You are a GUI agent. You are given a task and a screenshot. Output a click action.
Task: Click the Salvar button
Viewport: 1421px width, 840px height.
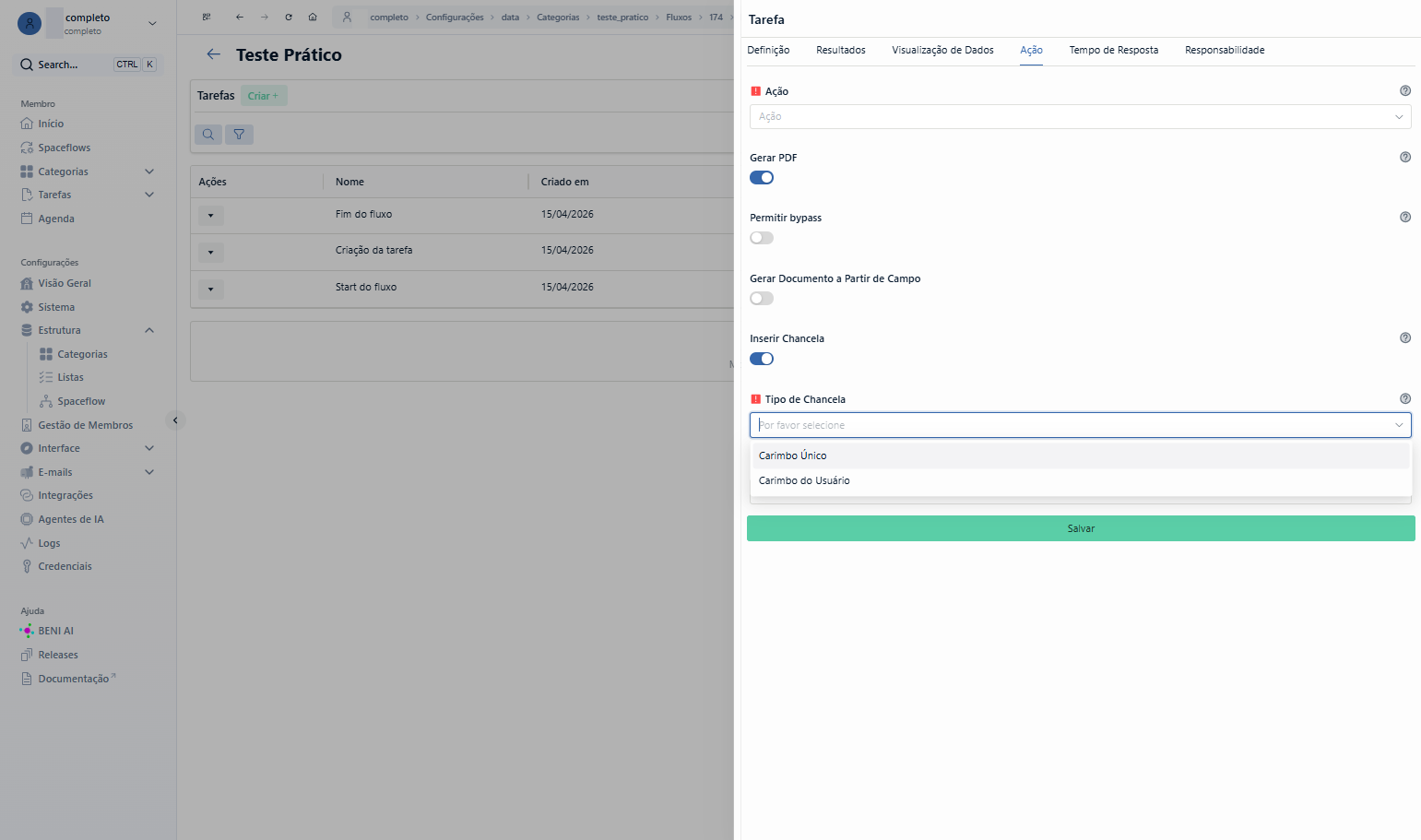point(1081,528)
